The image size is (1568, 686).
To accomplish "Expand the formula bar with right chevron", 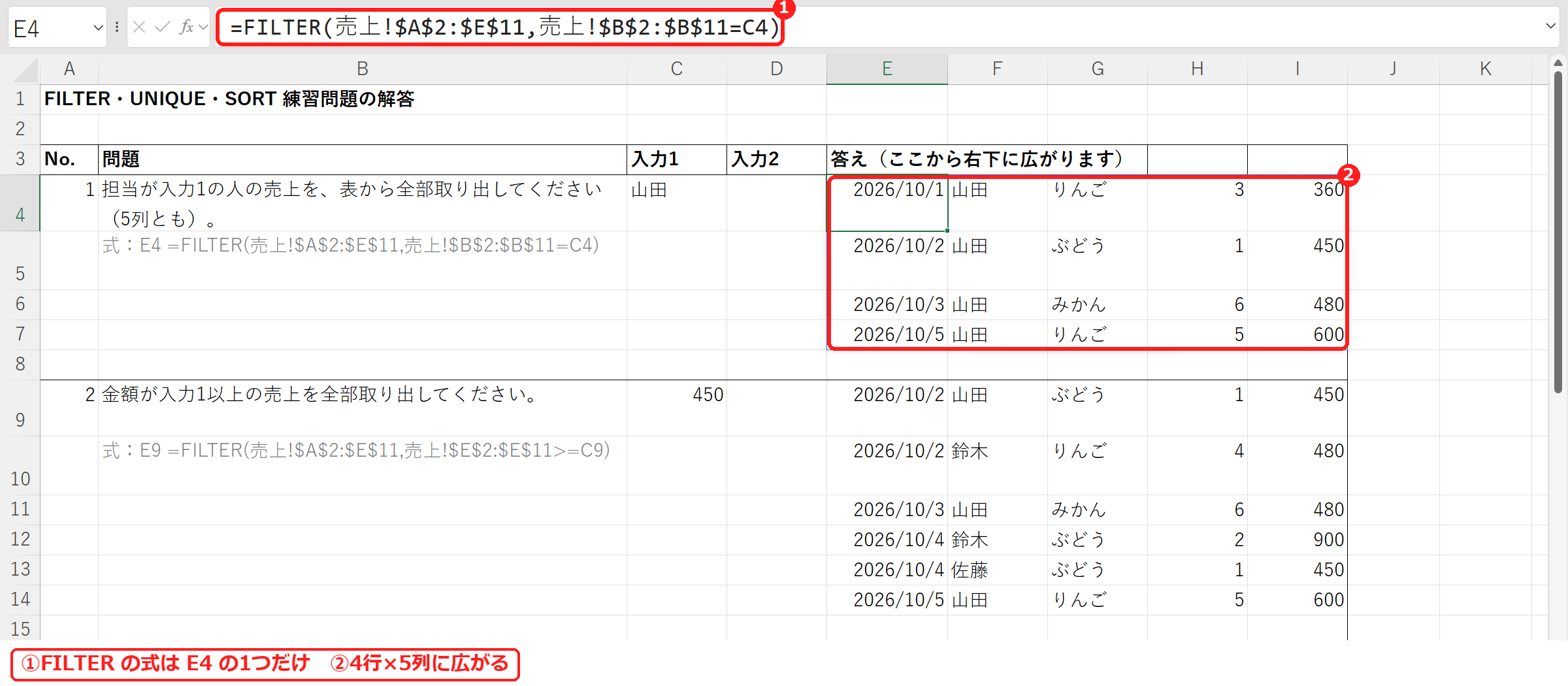I will click(1550, 27).
